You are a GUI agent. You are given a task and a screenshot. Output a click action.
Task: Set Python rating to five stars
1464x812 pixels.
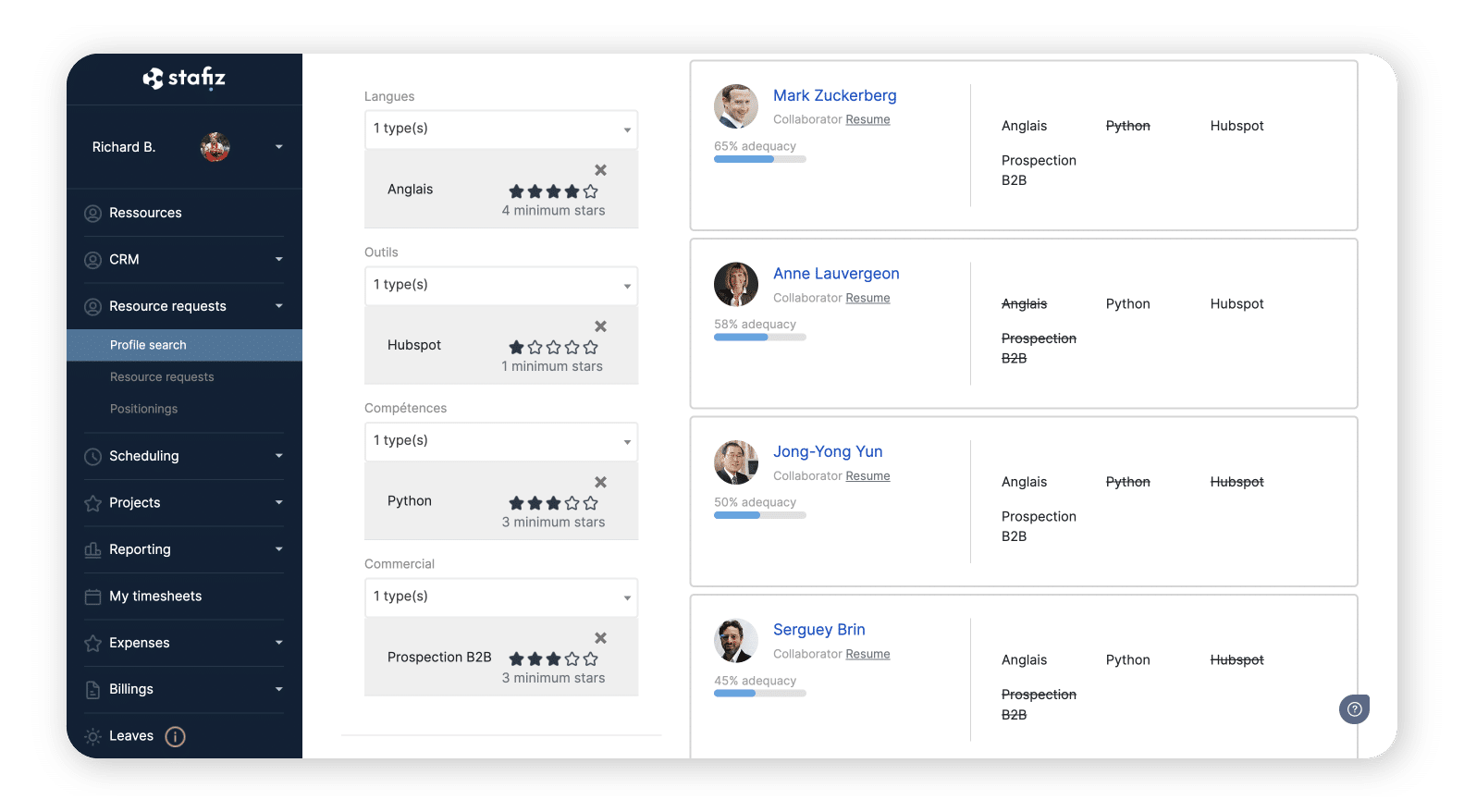591,503
